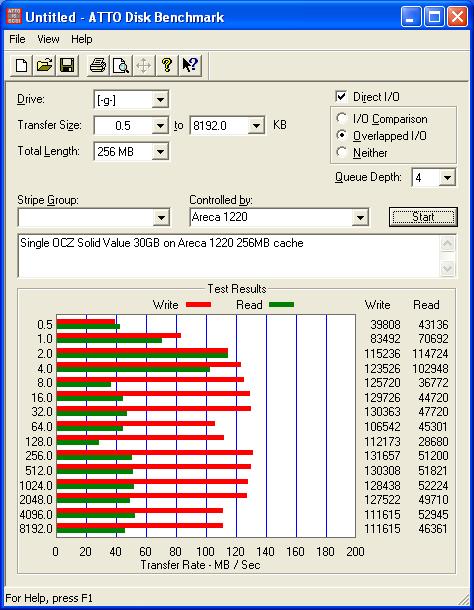Expand the Drive dropdown showing [-g-]

tap(160, 100)
